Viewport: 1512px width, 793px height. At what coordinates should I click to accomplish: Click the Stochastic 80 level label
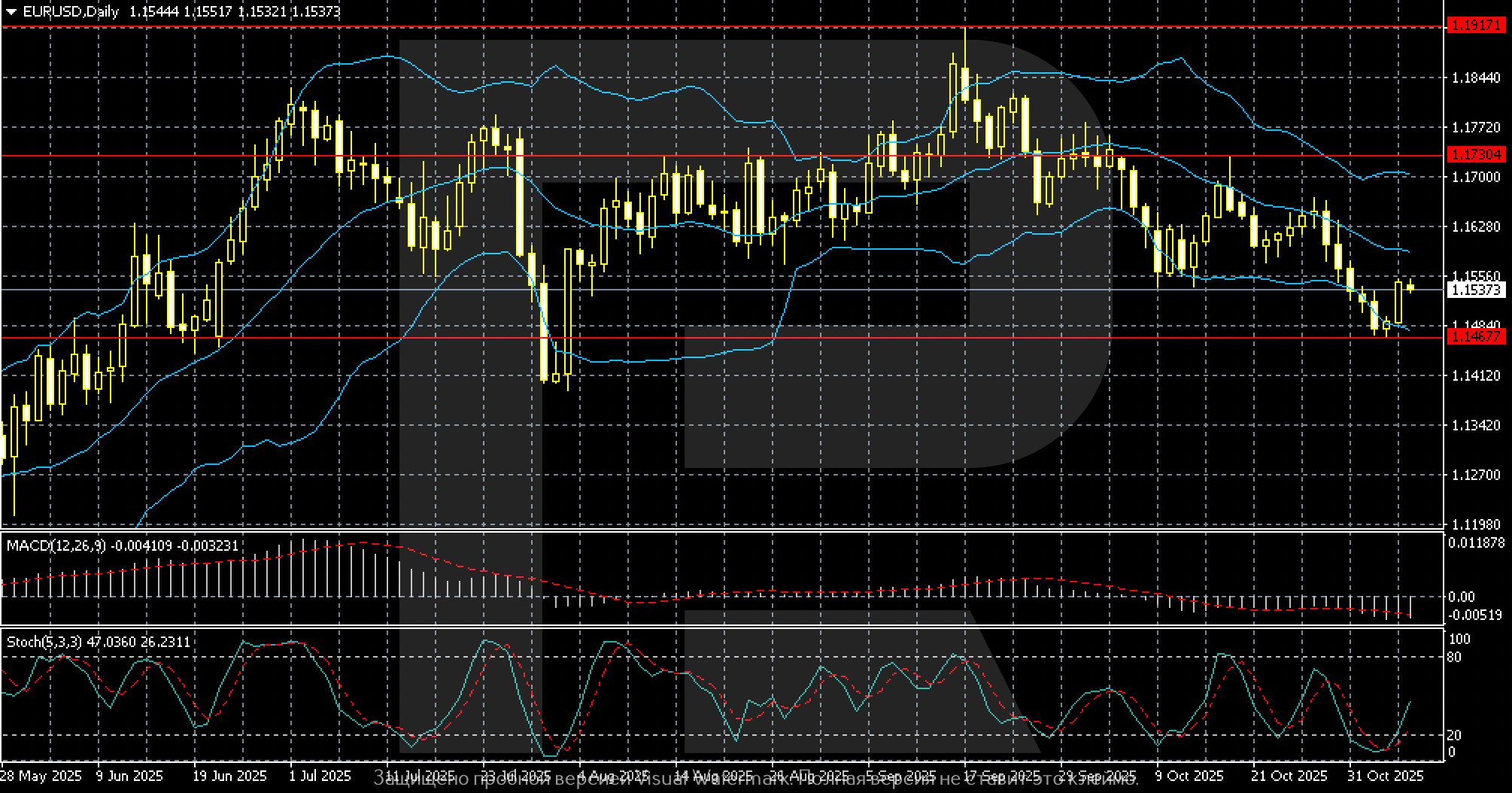pos(1455,657)
